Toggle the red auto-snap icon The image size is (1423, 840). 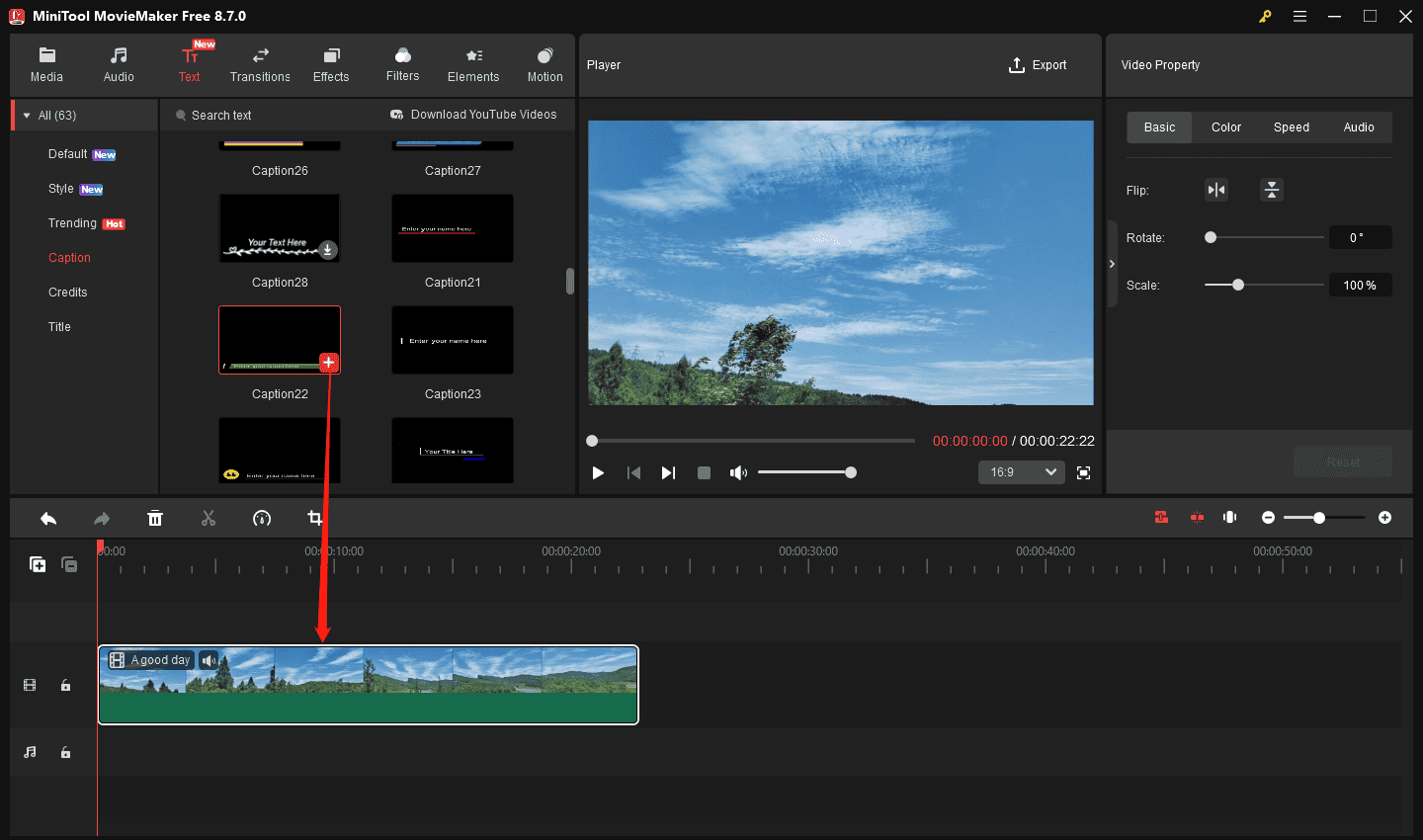(x=1161, y=517)
